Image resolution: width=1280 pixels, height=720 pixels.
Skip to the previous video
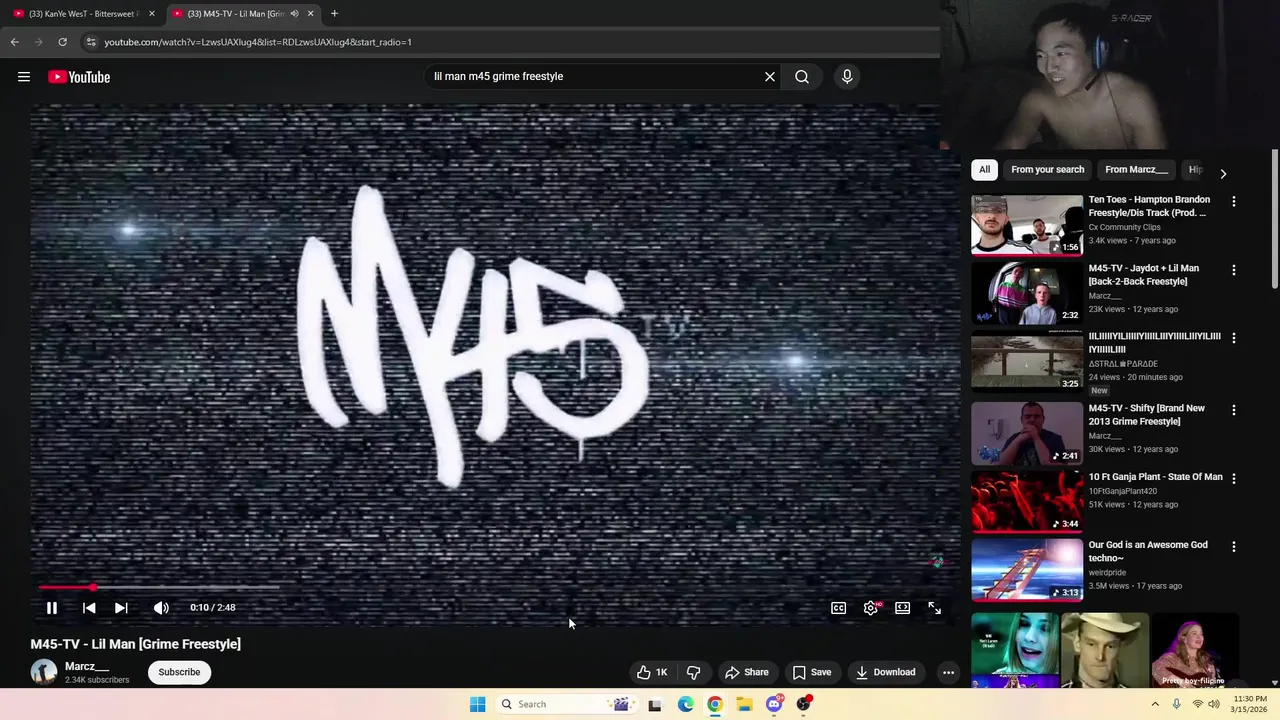click(89, 607)
